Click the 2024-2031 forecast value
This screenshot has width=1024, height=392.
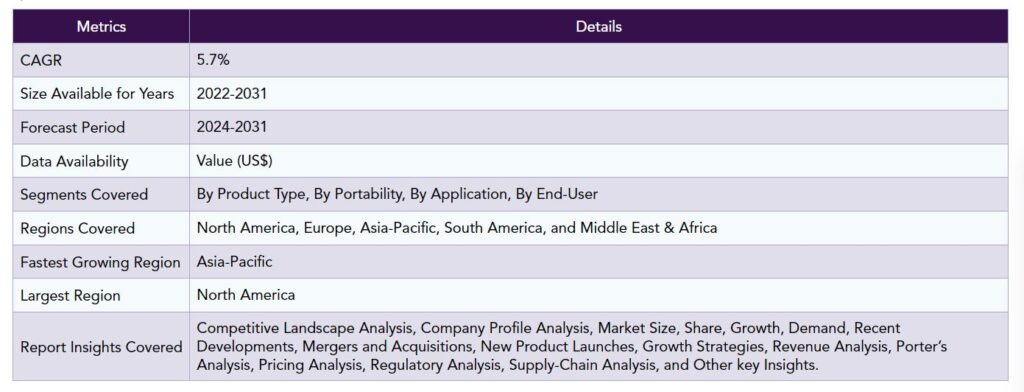(232, 127)
